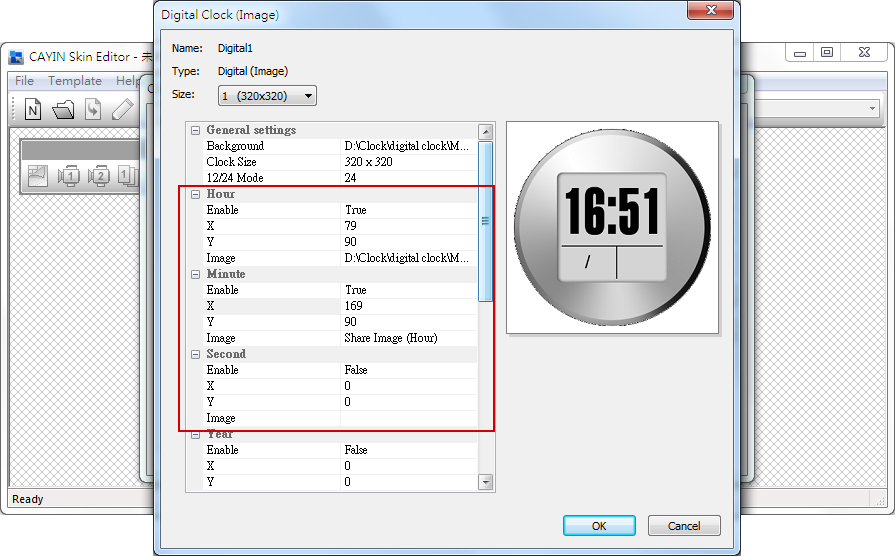Open the Size dropdown showing 1 (320x320)
Image resolution: width=895 pixels, height=556 pixels.
[x=267, y=96]
